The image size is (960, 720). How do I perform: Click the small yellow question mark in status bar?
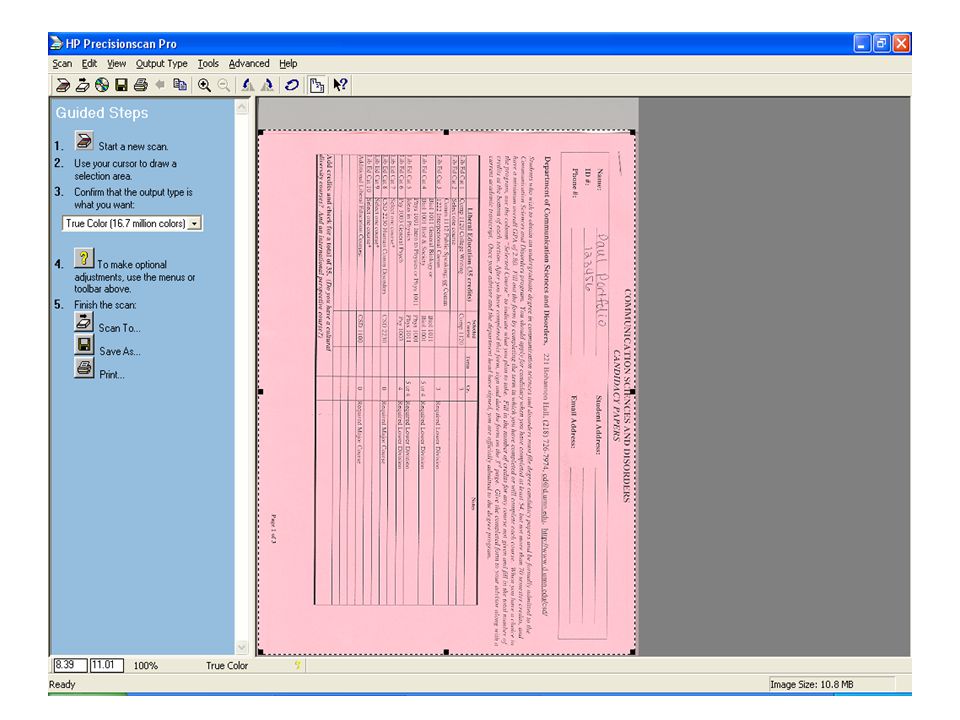click(x=298, y=665)
